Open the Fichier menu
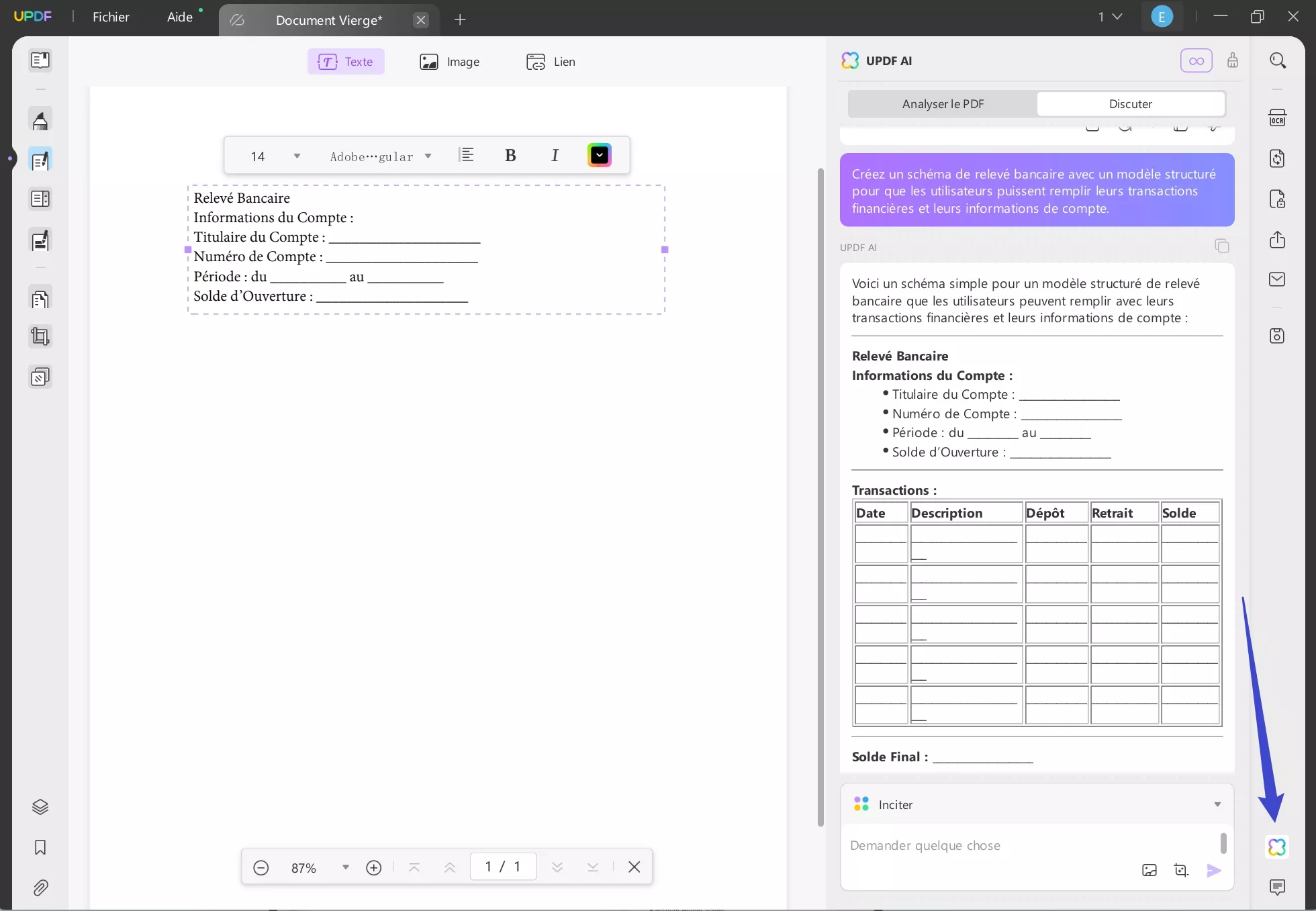 [x=111, y=17]
